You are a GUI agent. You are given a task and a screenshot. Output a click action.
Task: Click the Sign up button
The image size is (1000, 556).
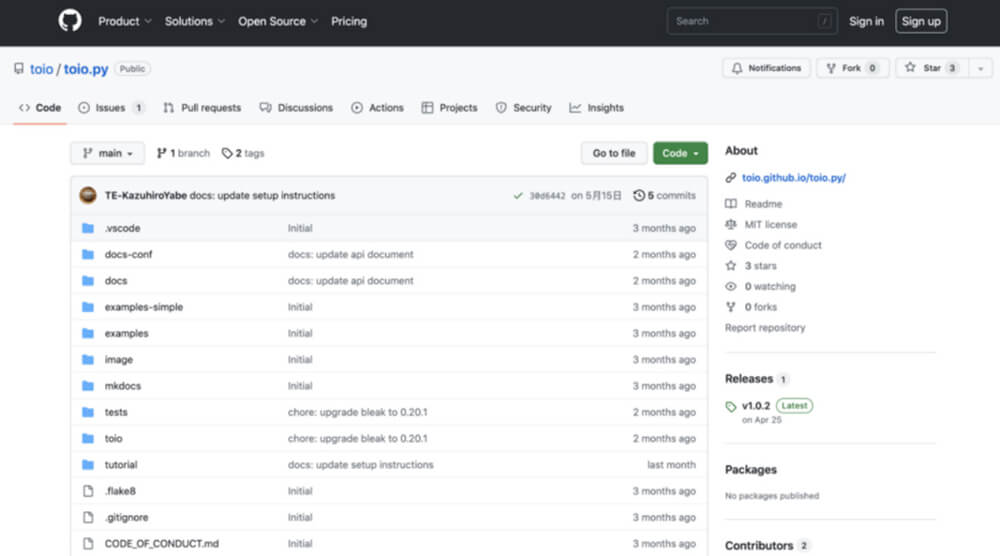[921, 21]
